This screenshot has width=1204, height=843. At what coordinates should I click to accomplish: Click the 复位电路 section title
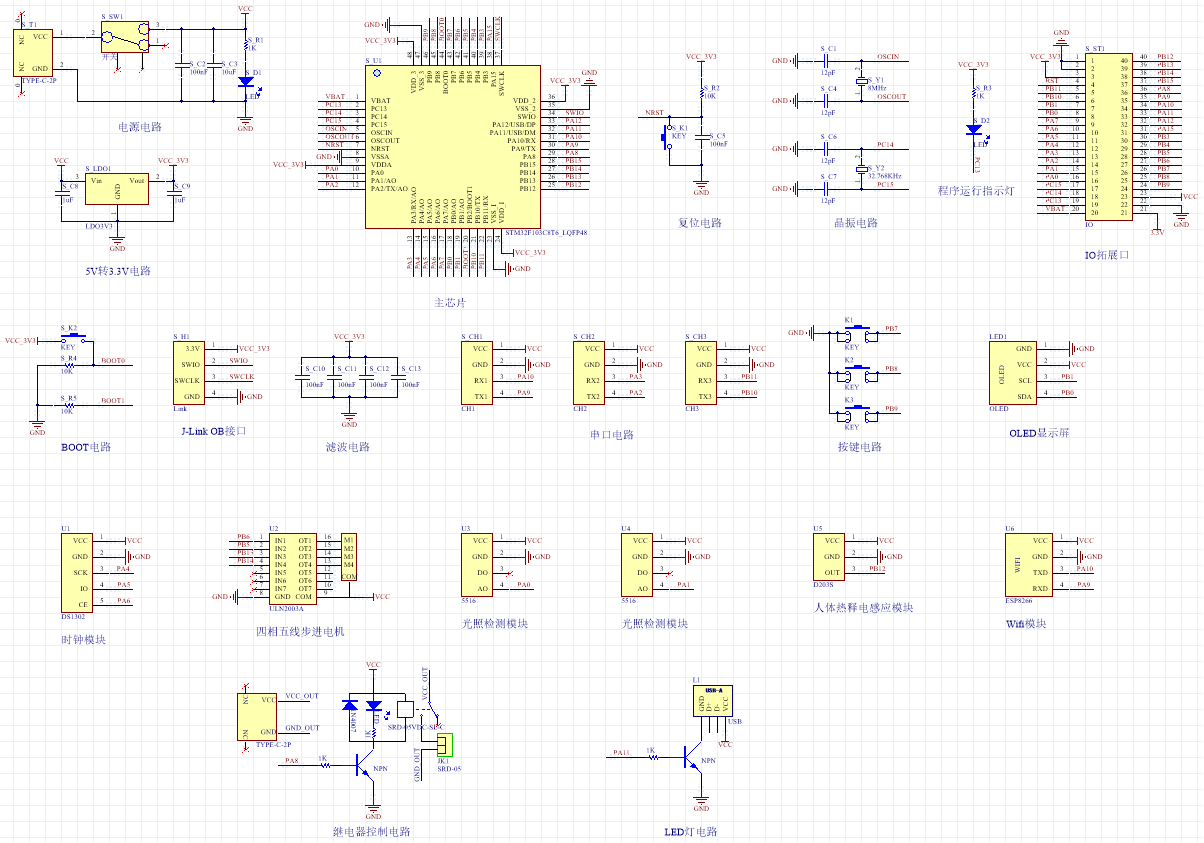click(700, 223)
